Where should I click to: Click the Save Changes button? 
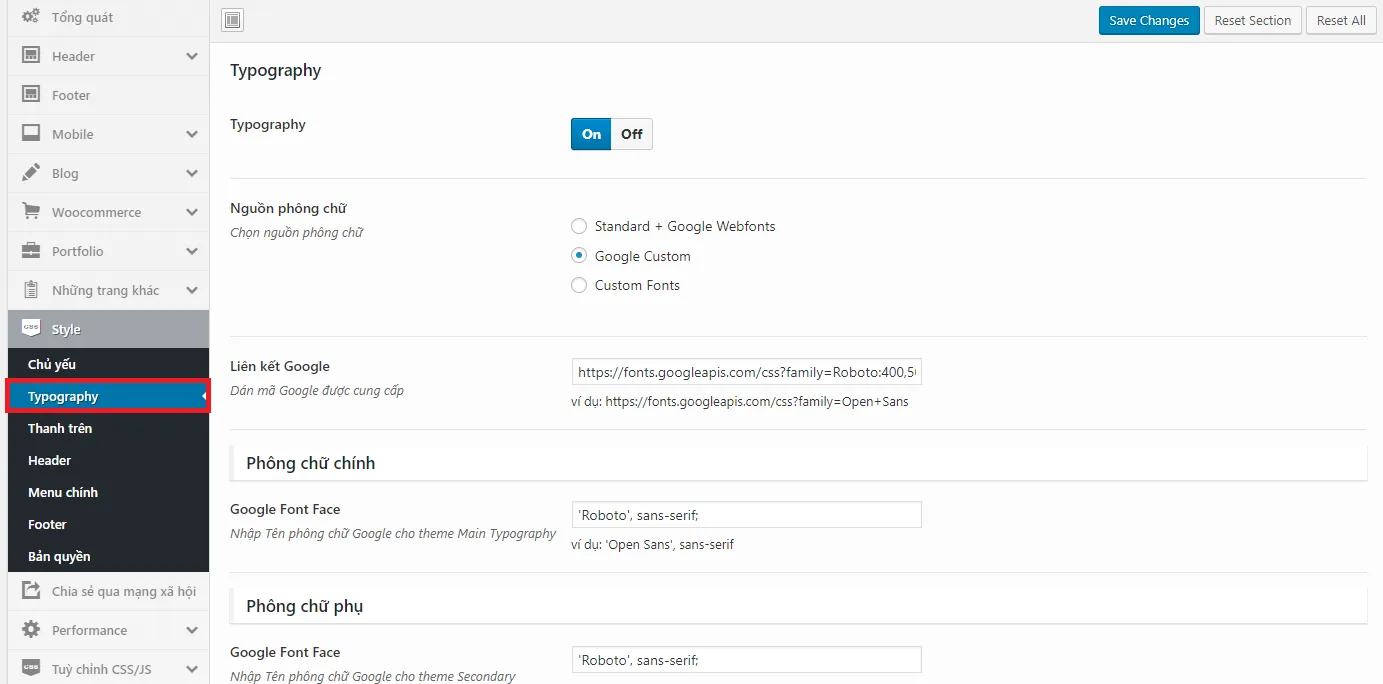click(1149, 20)
